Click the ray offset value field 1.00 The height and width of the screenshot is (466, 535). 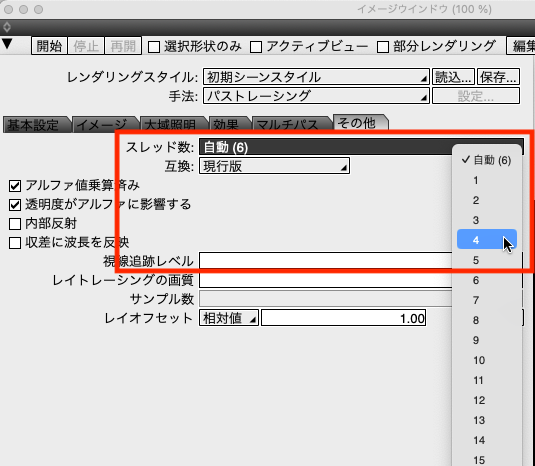coord(343,318)
